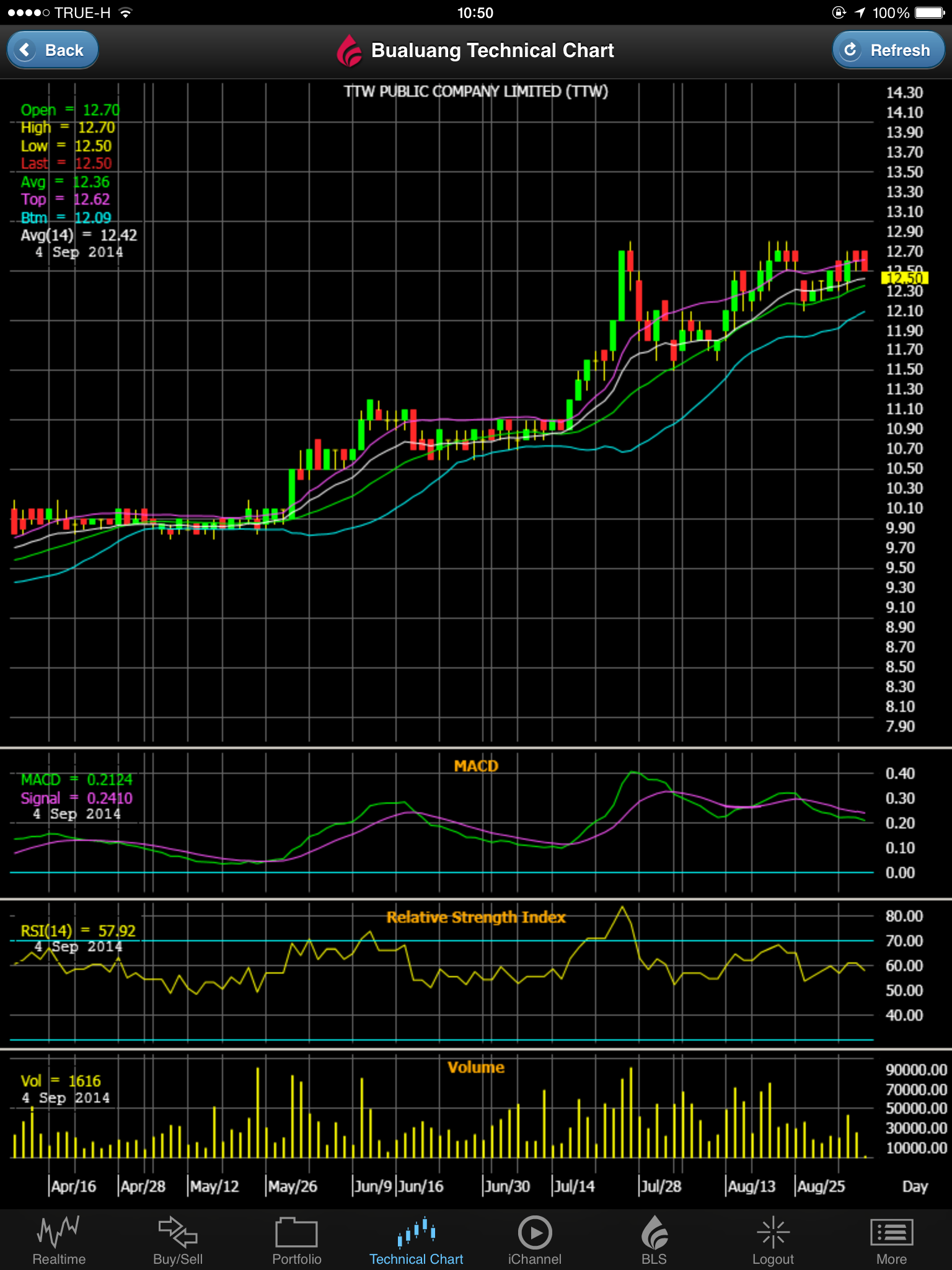952x1270 pixels.
Task: Tap the Aug/13 date label
Action: [x=751, y=1186]
